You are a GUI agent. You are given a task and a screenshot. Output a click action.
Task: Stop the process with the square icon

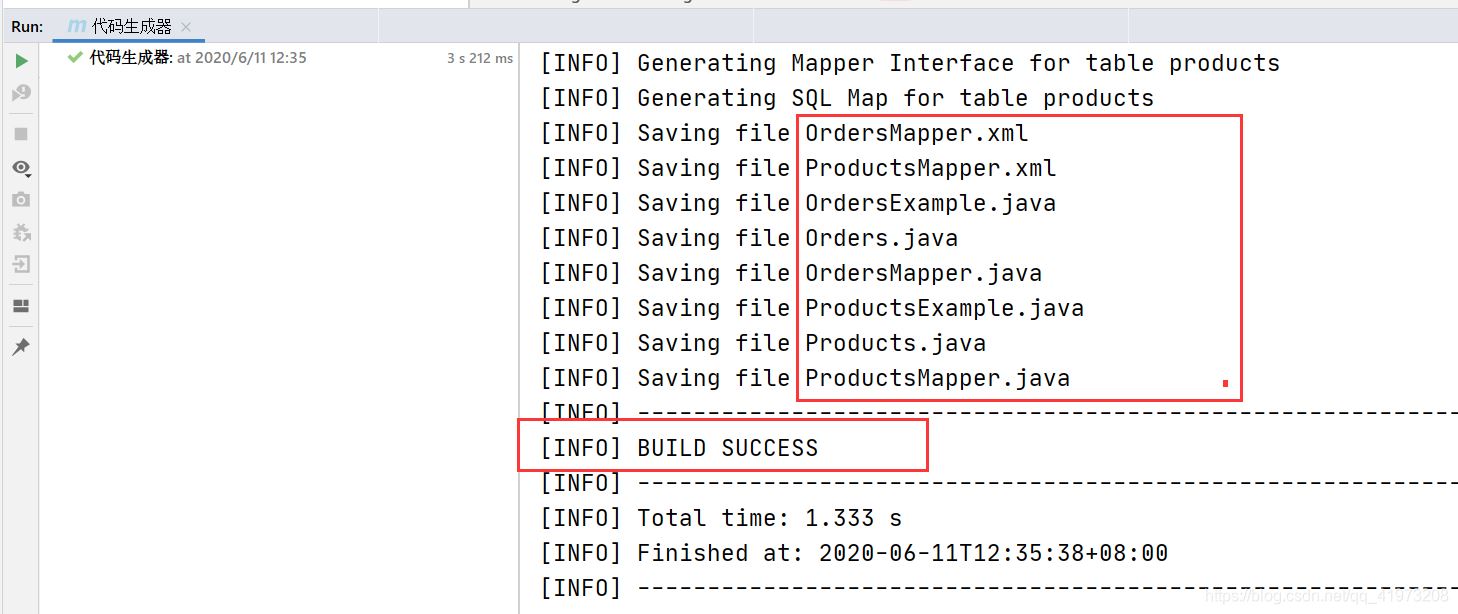coord(21,133)
